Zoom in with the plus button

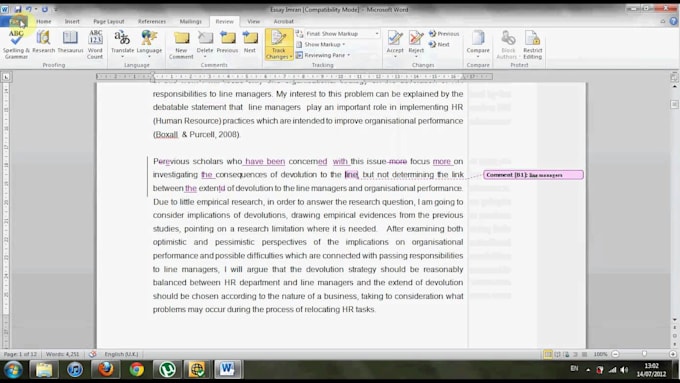pyautogui.click(x=673, y=354)
